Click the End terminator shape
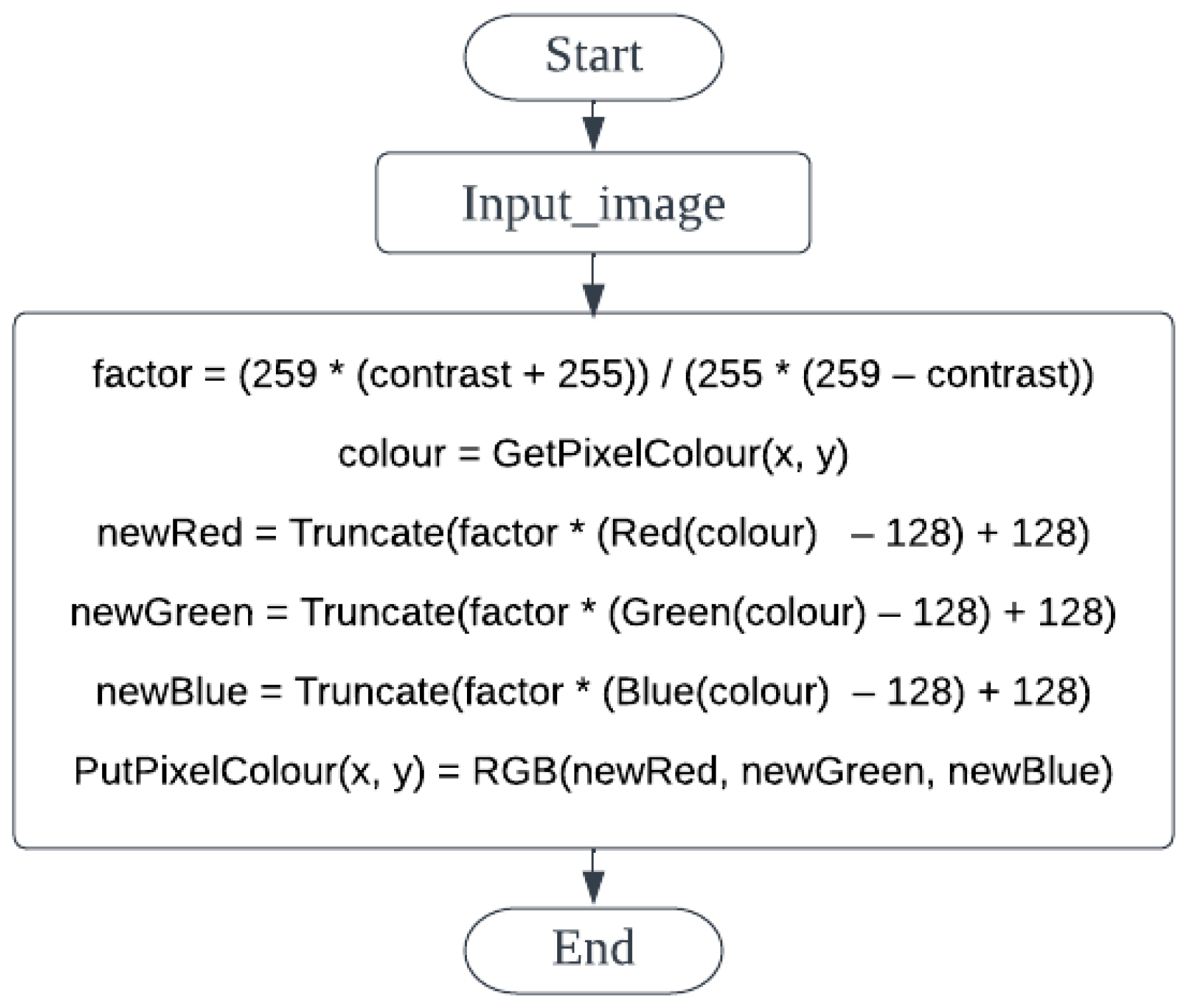This screenshot has width=1188, height=1008. (x=593, y=950)
